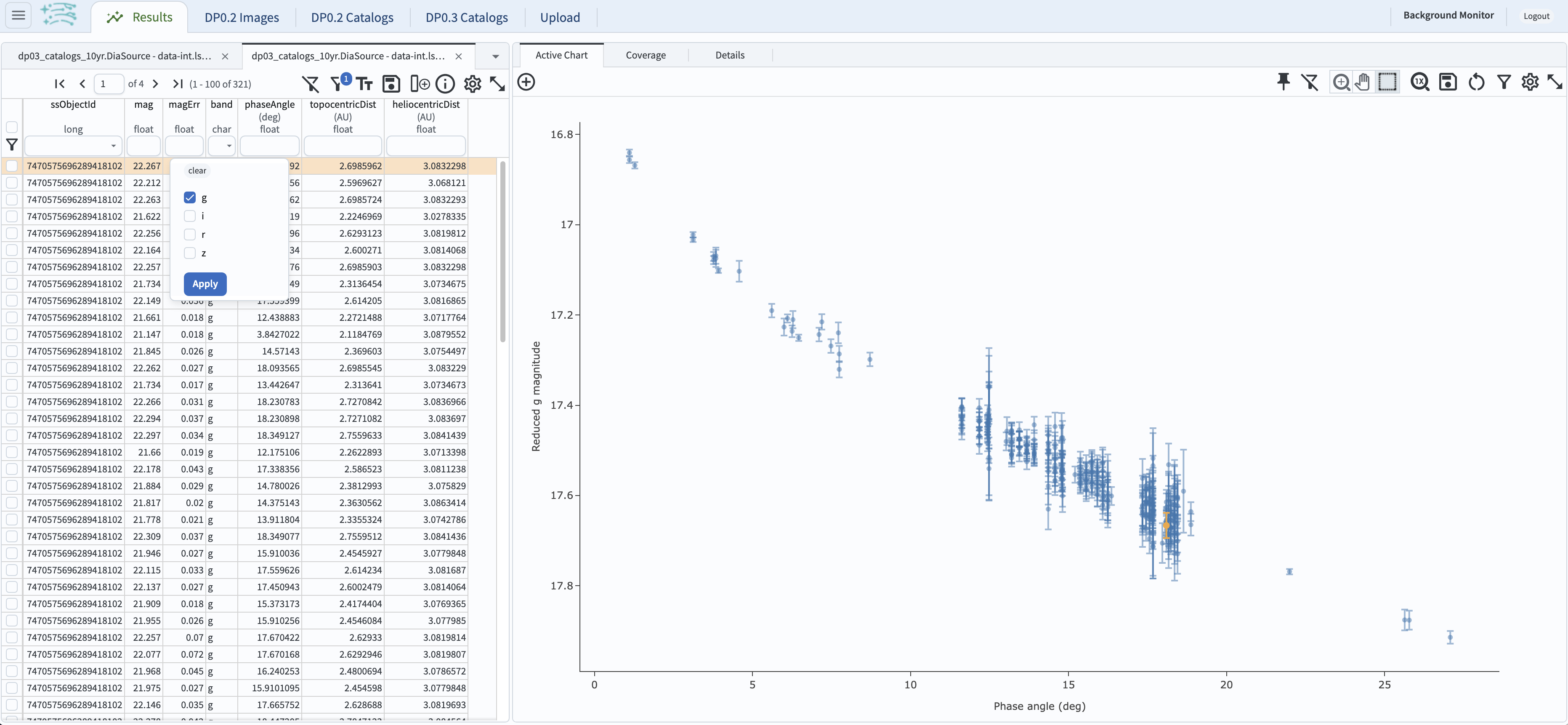Open table options gear

(x=472, y=84)
